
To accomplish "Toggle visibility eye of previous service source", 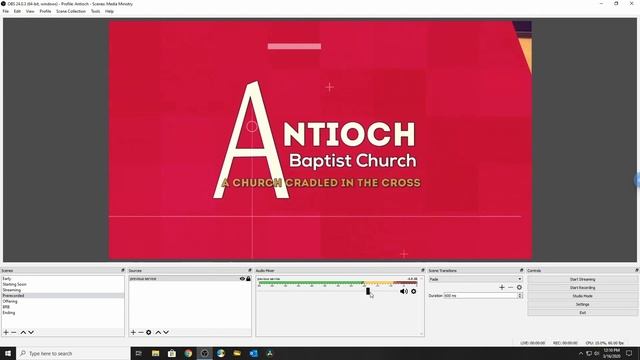I will click(242, 279).
